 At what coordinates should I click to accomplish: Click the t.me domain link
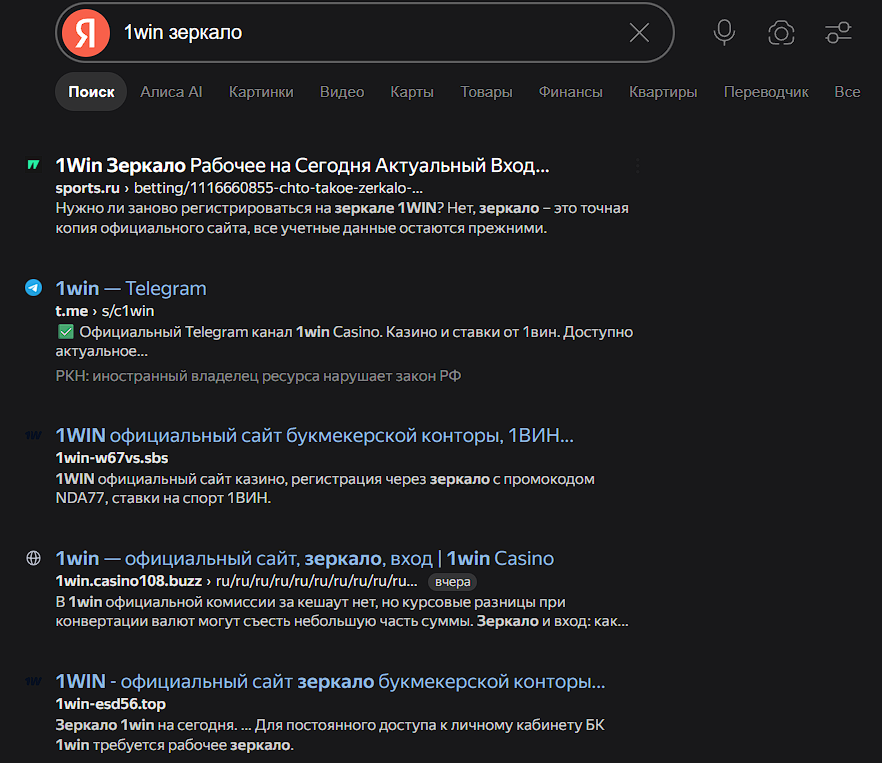[71, 311]
